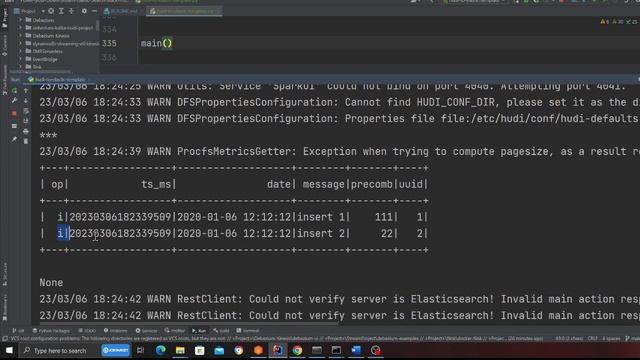
Task: Expand the EventBridge folder
Action: click(x=20, y=59)
